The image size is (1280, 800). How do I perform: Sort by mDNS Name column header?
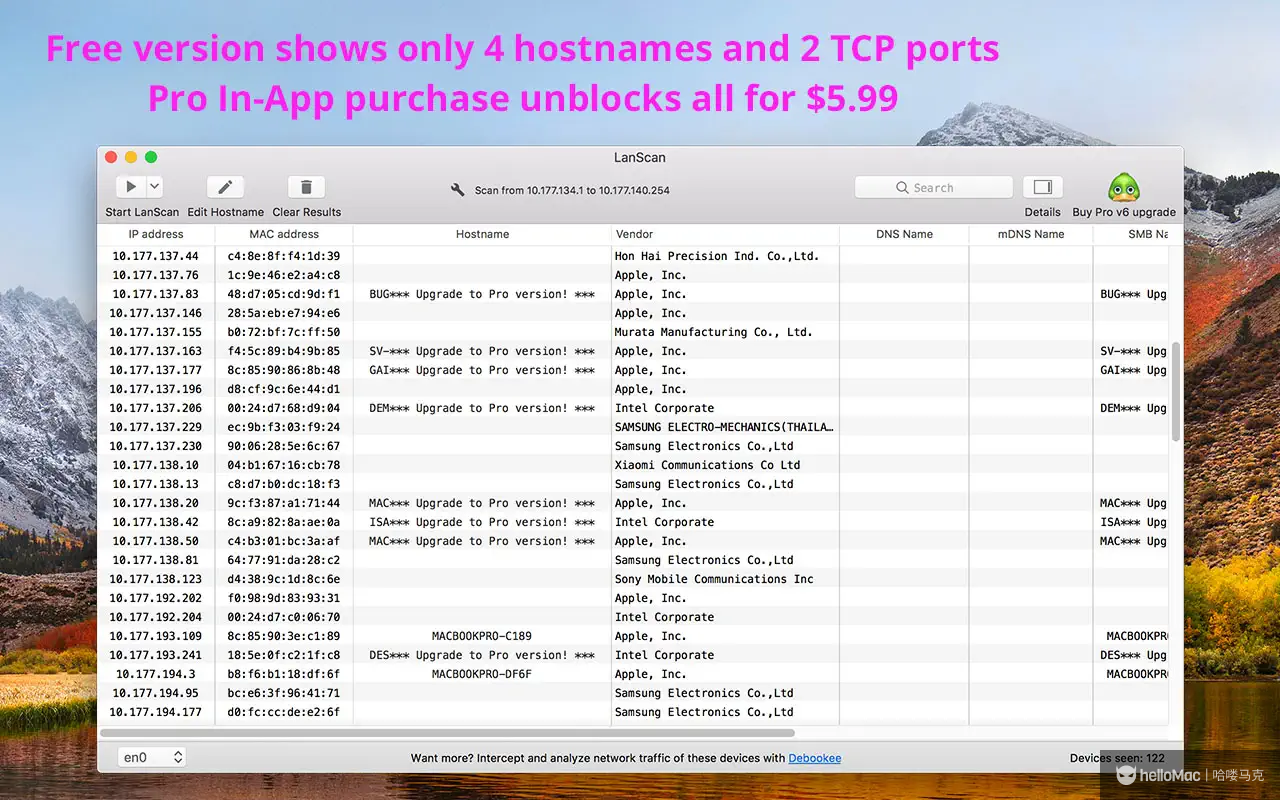[1031, 234]
